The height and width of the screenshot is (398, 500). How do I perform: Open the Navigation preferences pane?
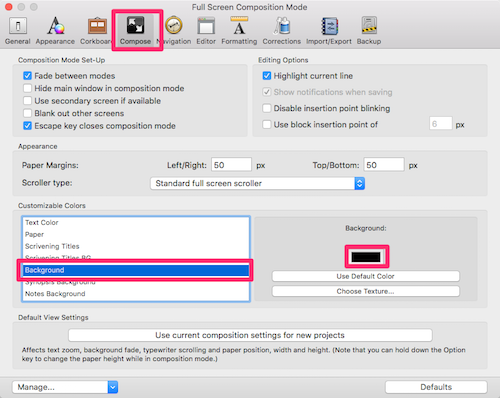tap(174, 31)
